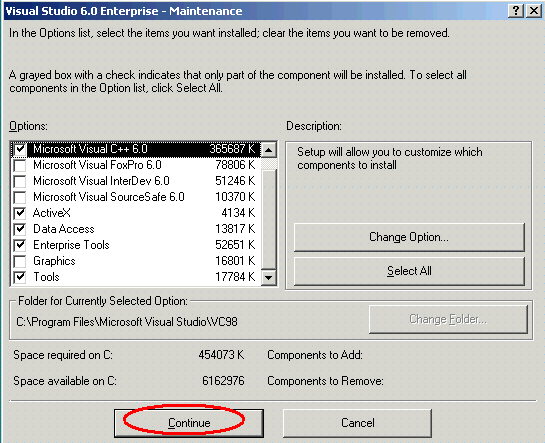Tick the Microsoft Visual SourceSafe 6.0 checkbox
Image resolution: width=545 pixels, height=443 pixels.
click(x=20, y=197)
